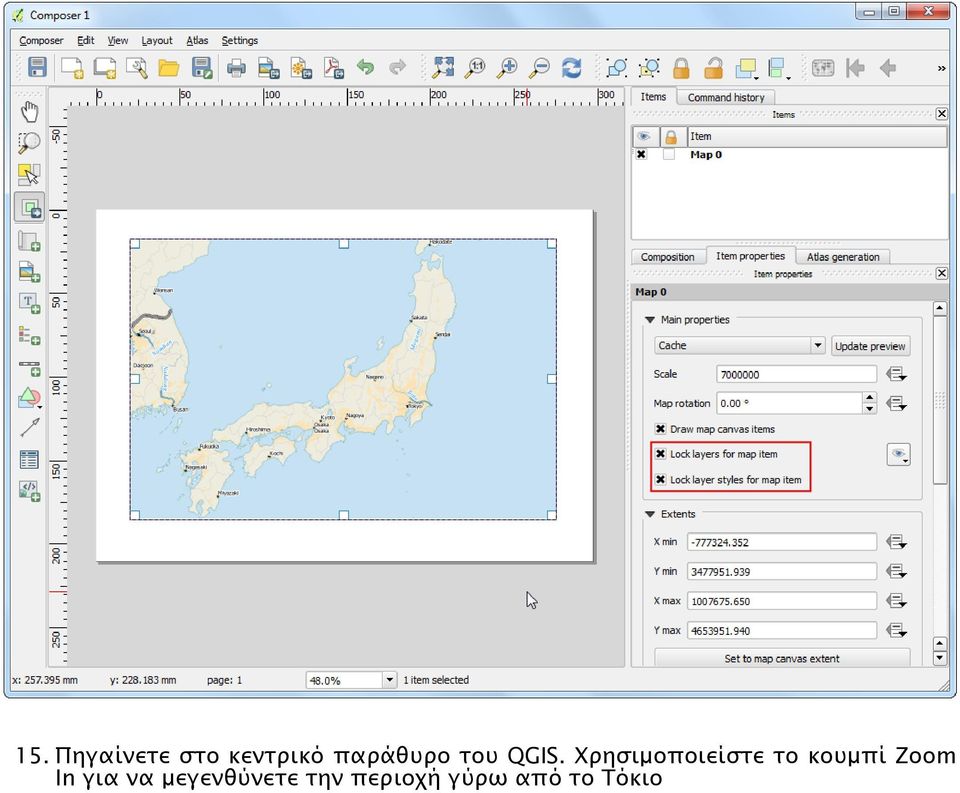Click the Zoom in toolbar icon

(x=508, y=67)
